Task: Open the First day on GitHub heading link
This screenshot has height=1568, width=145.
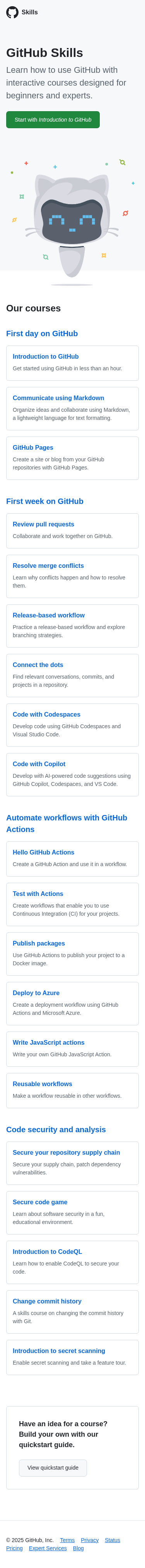Action: (x=42, y=334)
